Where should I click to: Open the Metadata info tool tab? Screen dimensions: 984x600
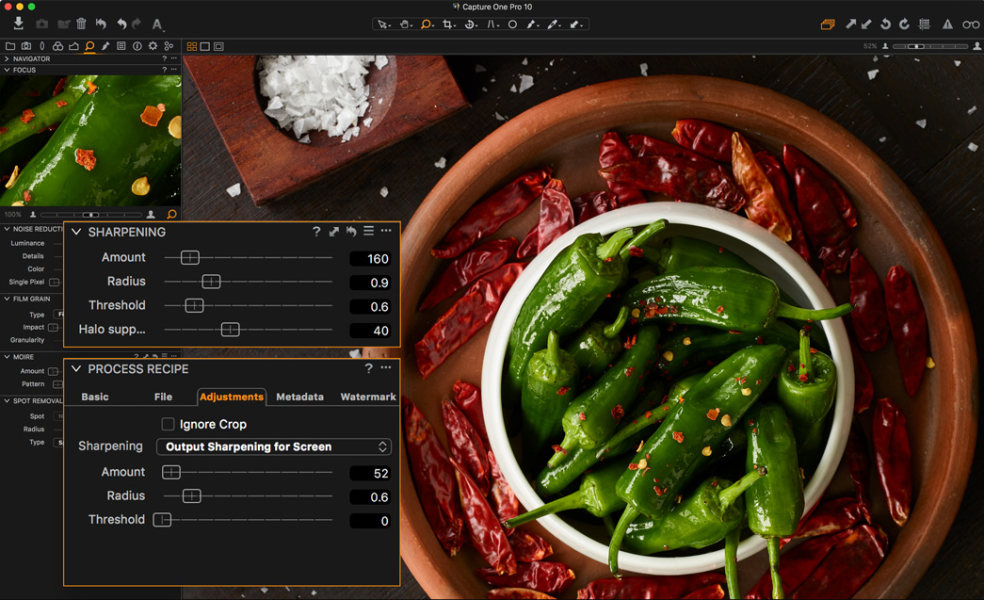point(137,46)
